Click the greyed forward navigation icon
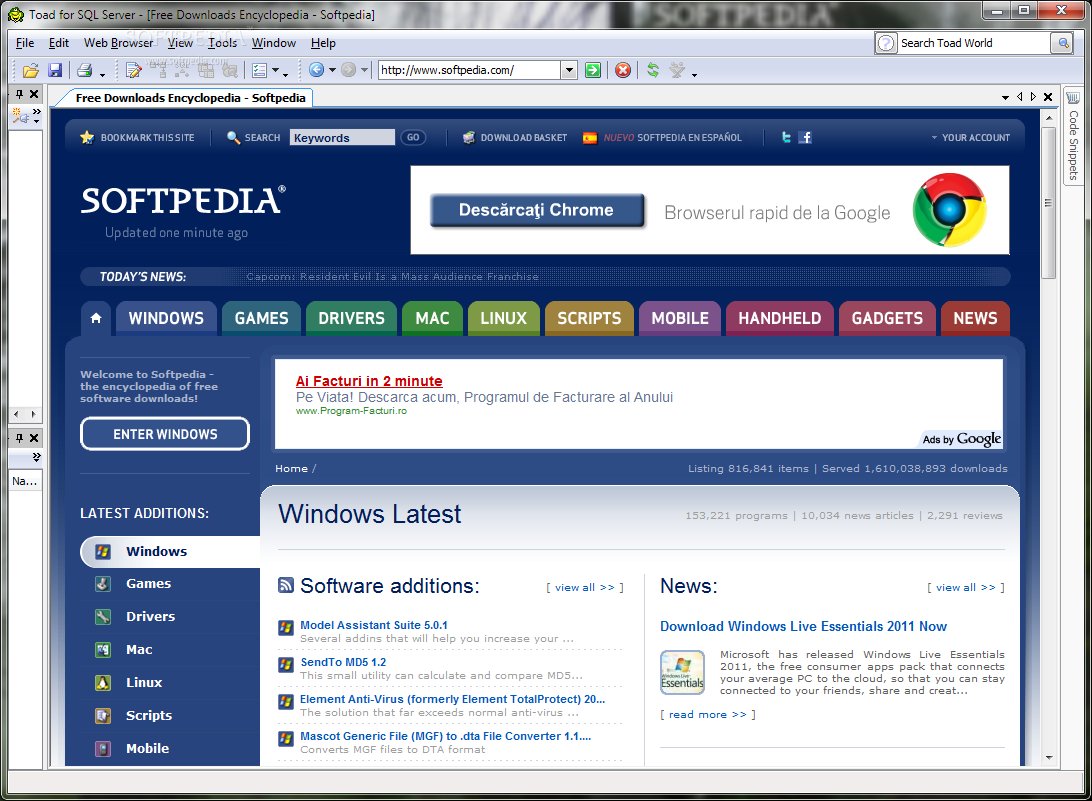 point(349,70)
